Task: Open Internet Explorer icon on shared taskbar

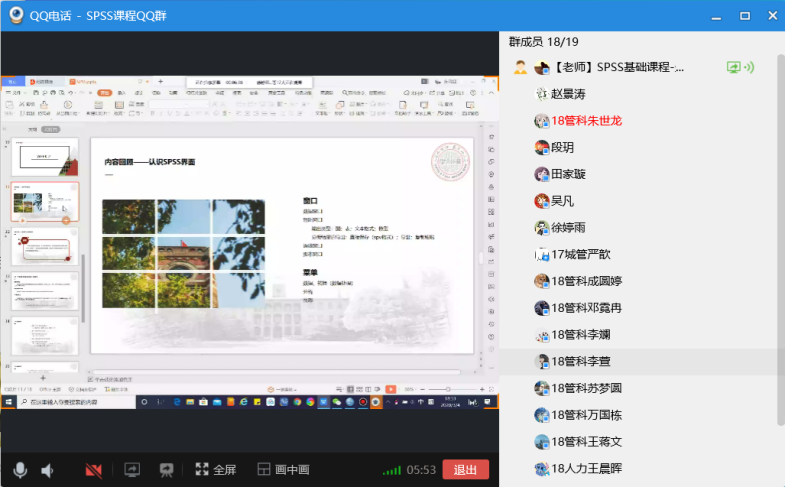Action: click(x=244, y=401)
